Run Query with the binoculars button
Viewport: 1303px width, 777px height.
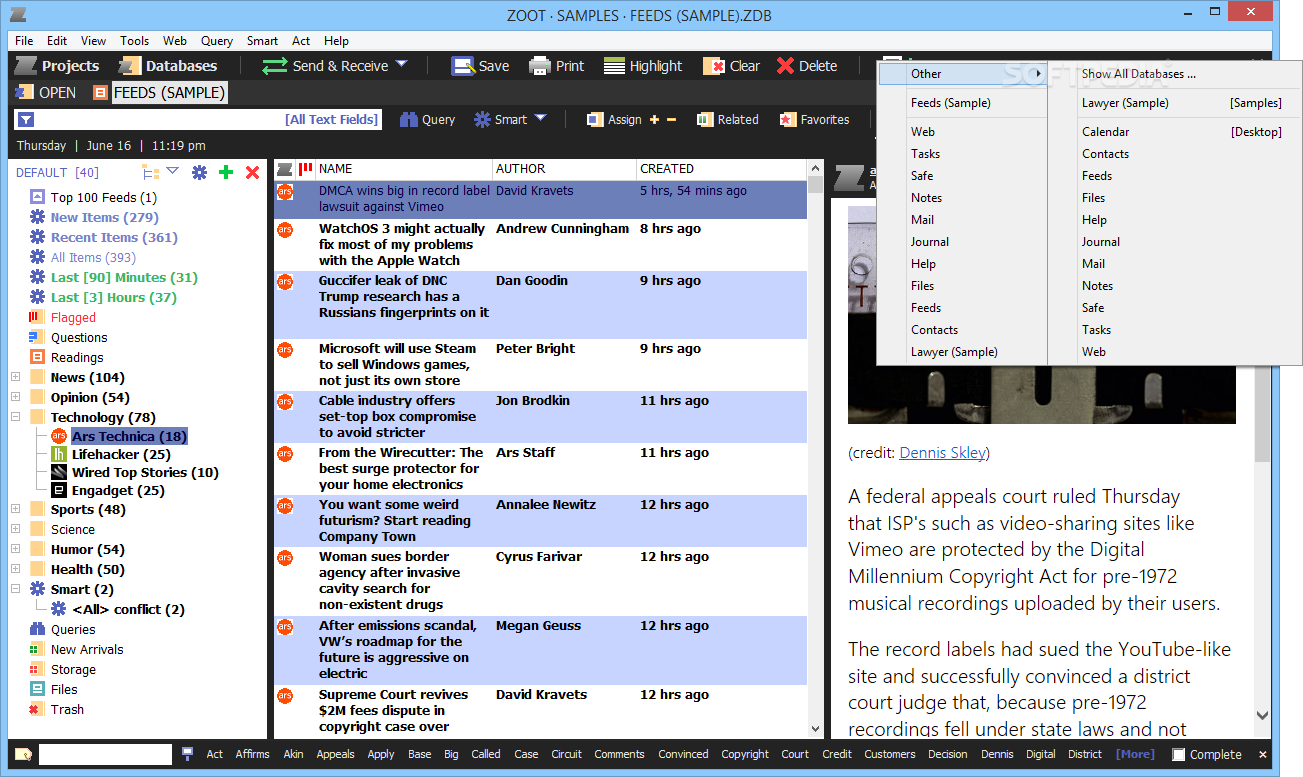[x=427, y=119]
